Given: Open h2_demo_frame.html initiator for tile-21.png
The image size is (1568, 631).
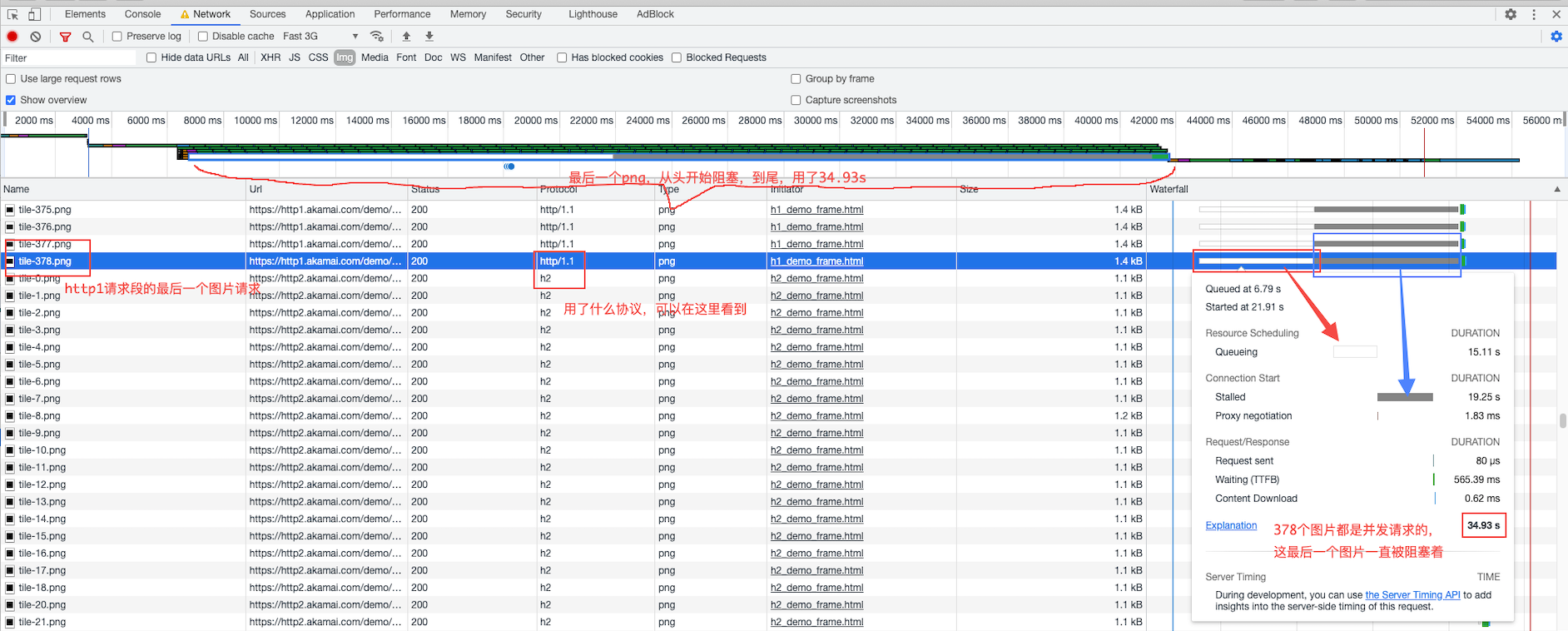Looking at the screenshot, I should tap(816, 622).
